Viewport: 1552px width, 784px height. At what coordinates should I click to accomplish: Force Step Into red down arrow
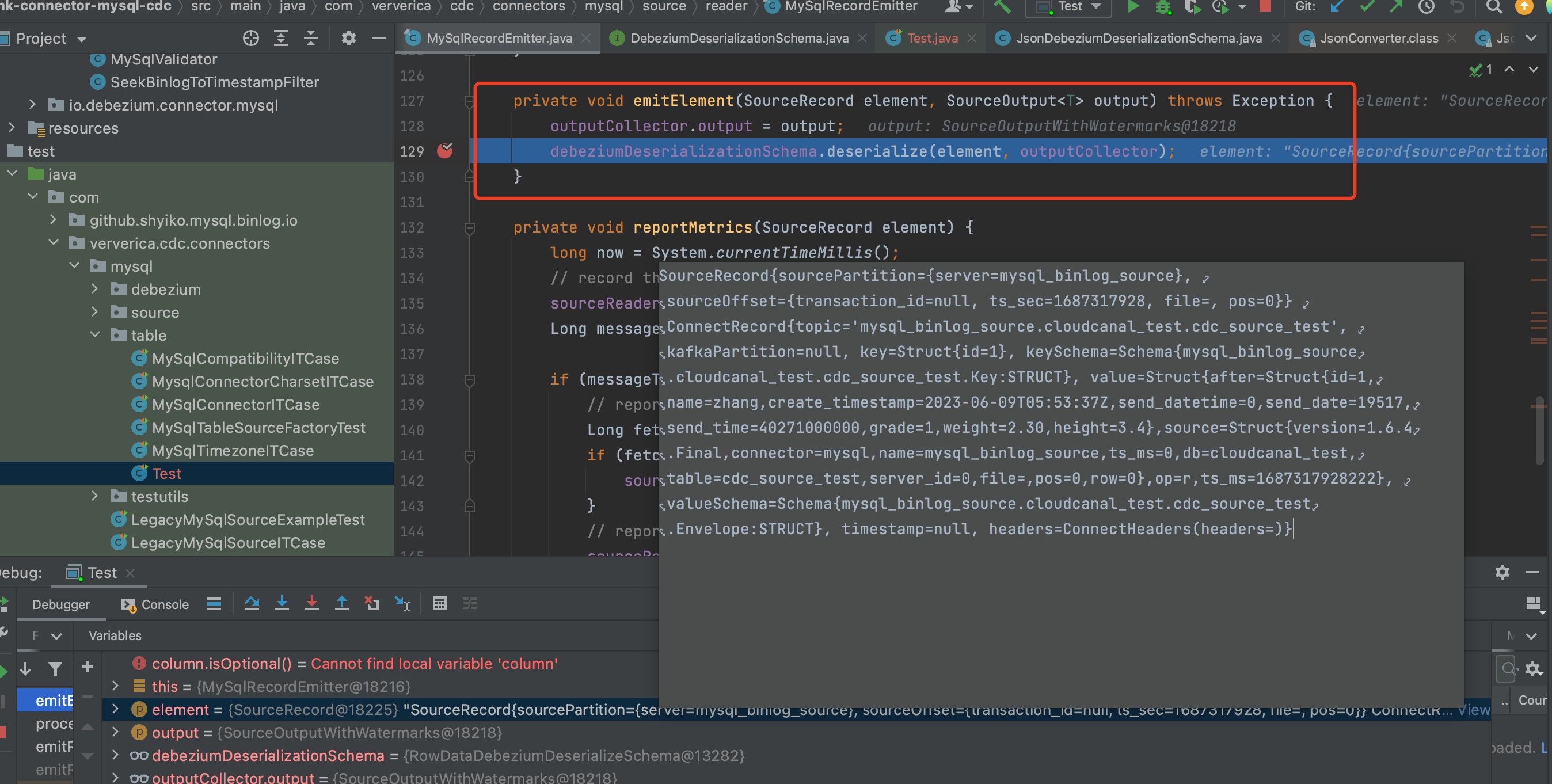[311, 603]
